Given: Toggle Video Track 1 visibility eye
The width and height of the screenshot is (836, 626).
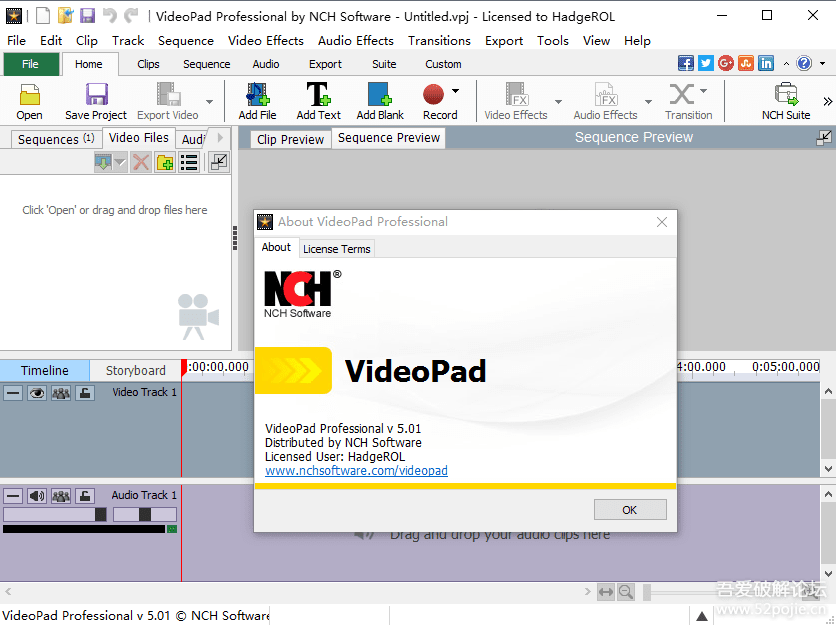Looking at the screenshot, I should (37, 393).
